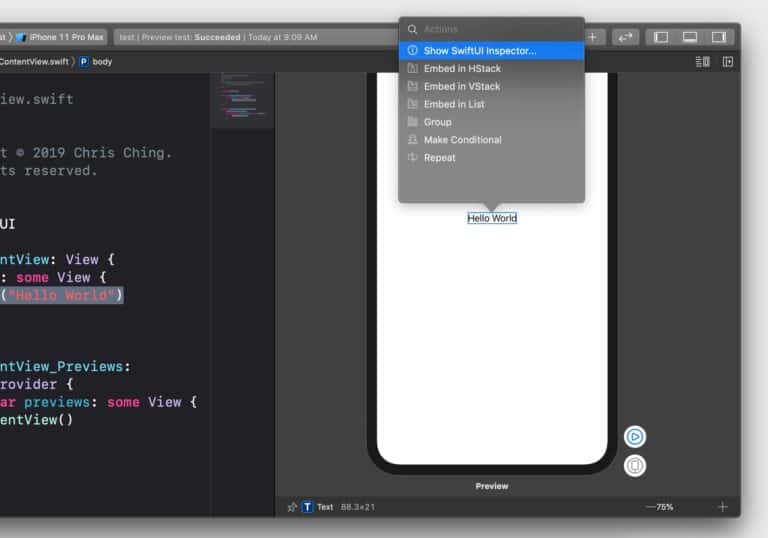Click the code review arrows button
This screenshot has width=768, height=538.
pos(625,37)
